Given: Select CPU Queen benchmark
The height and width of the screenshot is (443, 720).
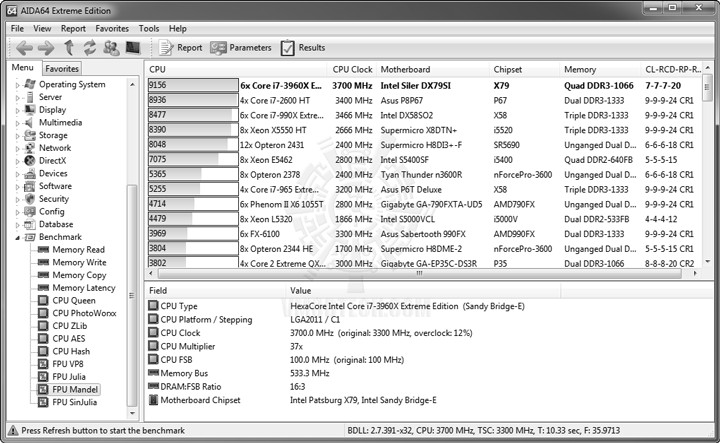Looking at the screenshot, I should 74,301.
